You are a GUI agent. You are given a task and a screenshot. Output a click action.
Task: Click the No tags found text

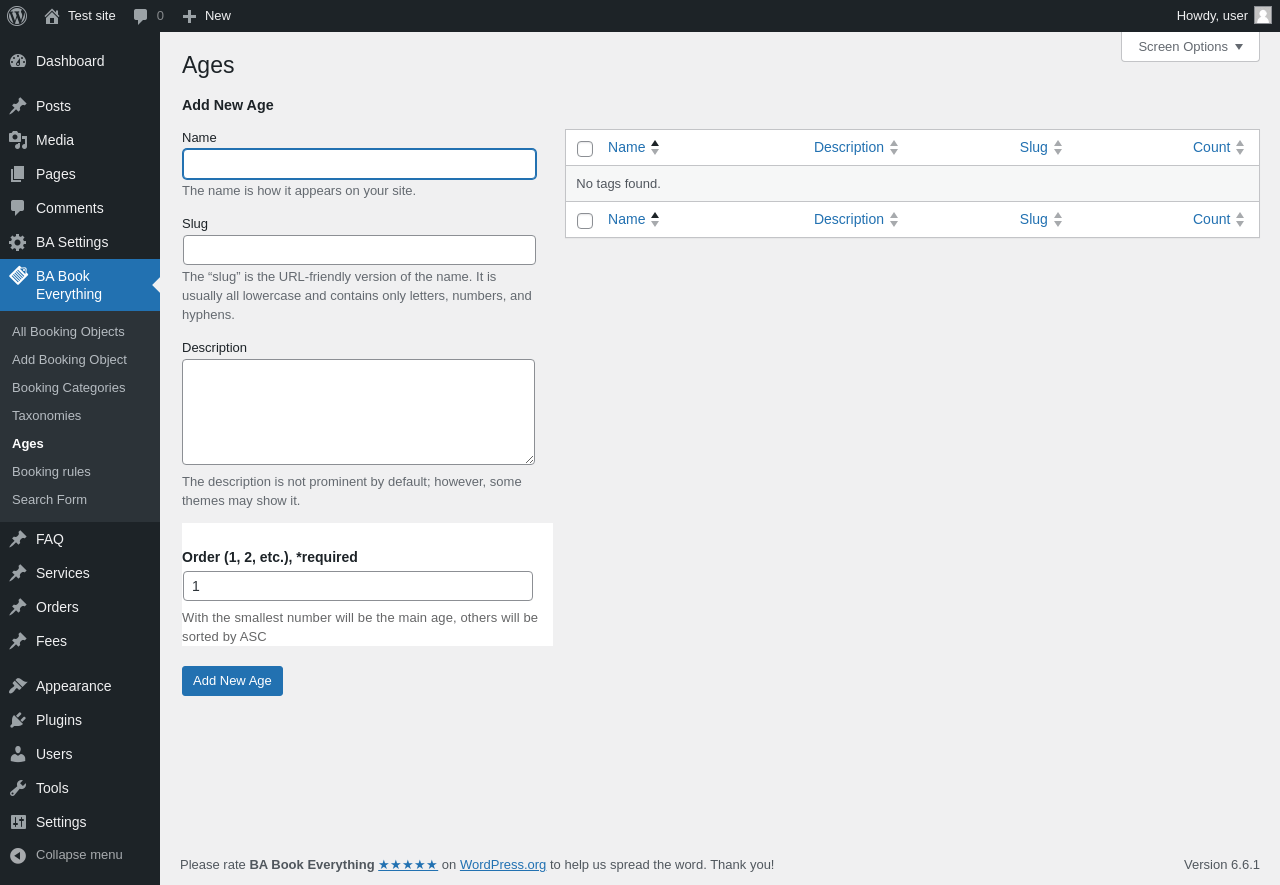[618, 184]
